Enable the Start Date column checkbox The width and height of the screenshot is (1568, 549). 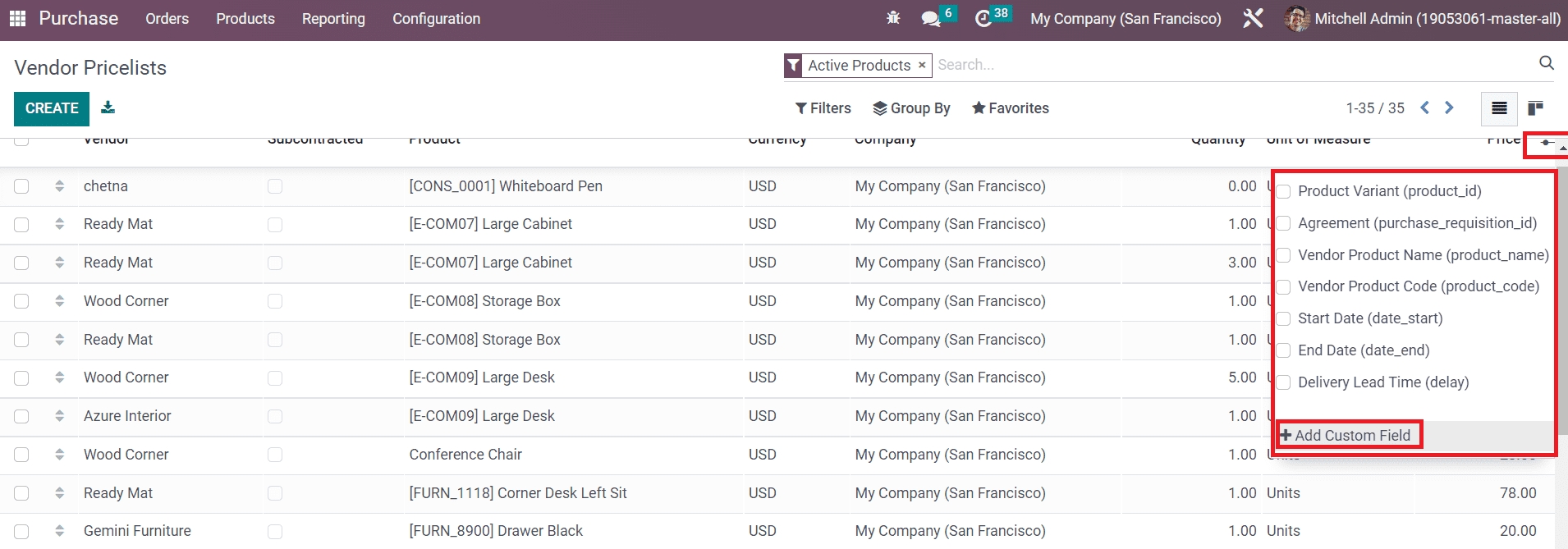pyautogui.click(x=1284, y=319)
